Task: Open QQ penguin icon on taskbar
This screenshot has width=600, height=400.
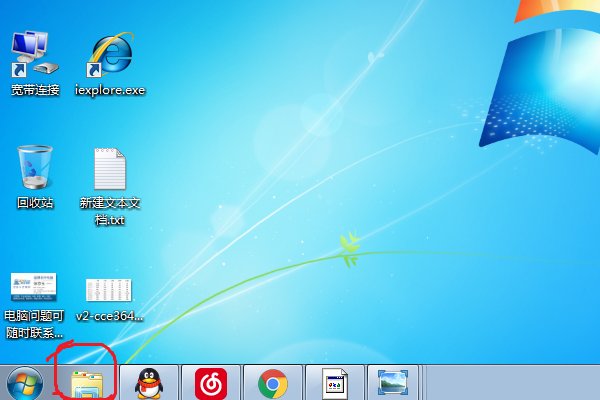Action: [148, 382]
